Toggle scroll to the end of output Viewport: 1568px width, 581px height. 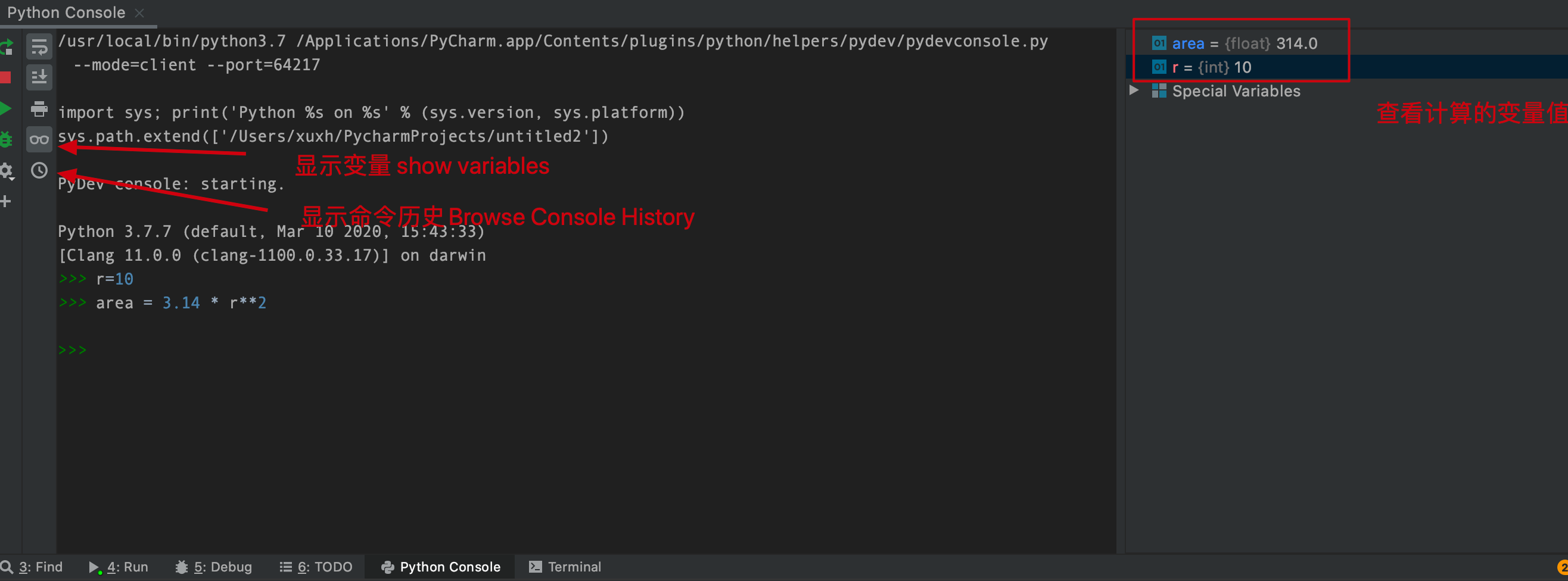[39, 77]
